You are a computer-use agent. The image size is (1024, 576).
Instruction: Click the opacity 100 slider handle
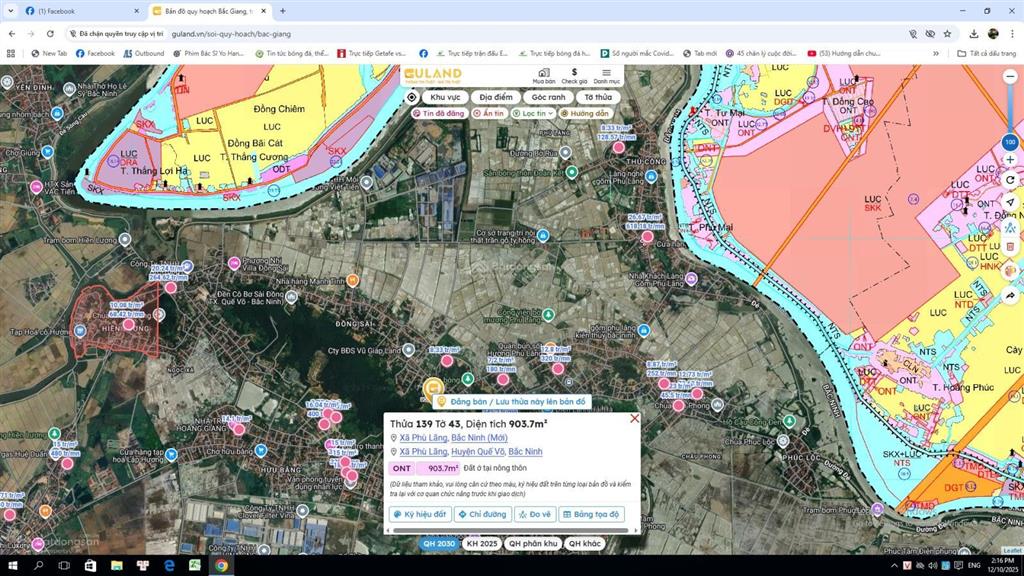(x=1009, y=142)
